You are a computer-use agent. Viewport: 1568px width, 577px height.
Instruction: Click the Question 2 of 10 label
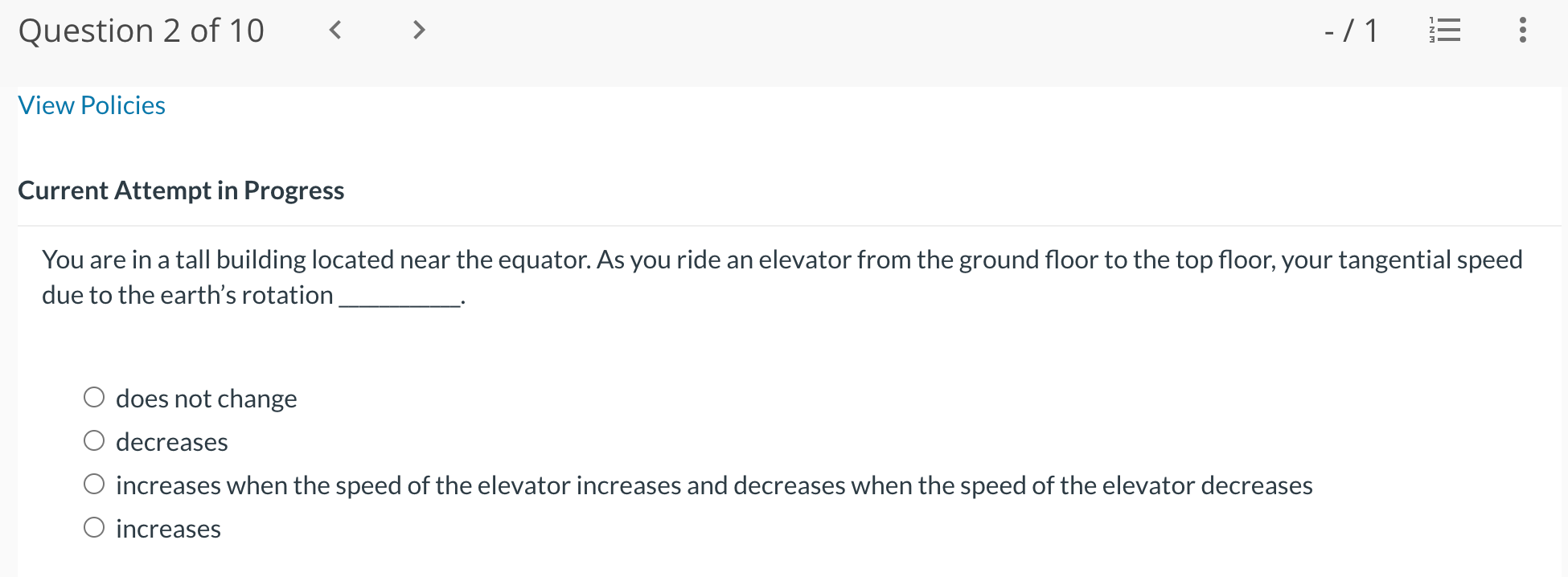point(142,31)
